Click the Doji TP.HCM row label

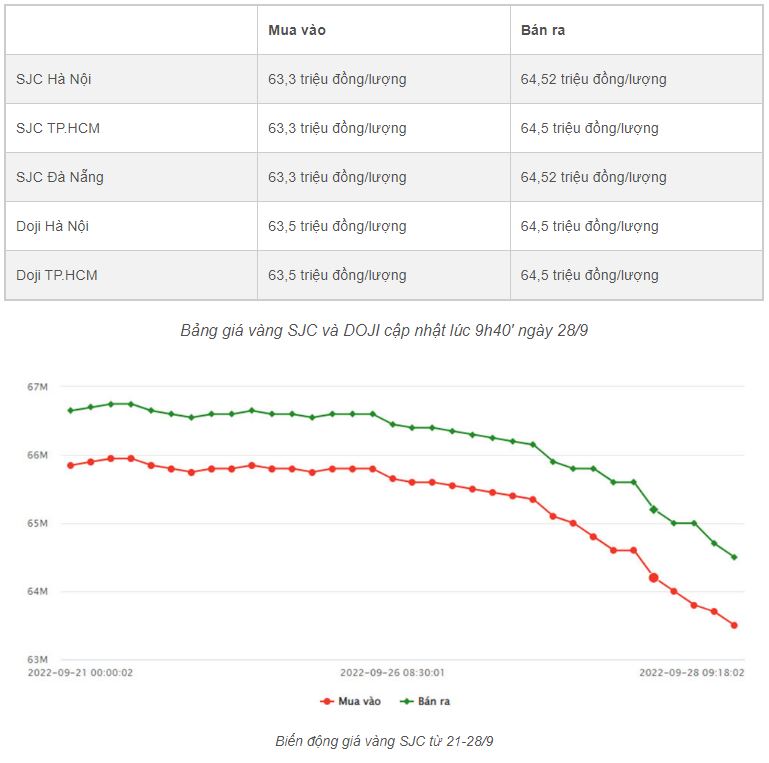tap(57, 275)
